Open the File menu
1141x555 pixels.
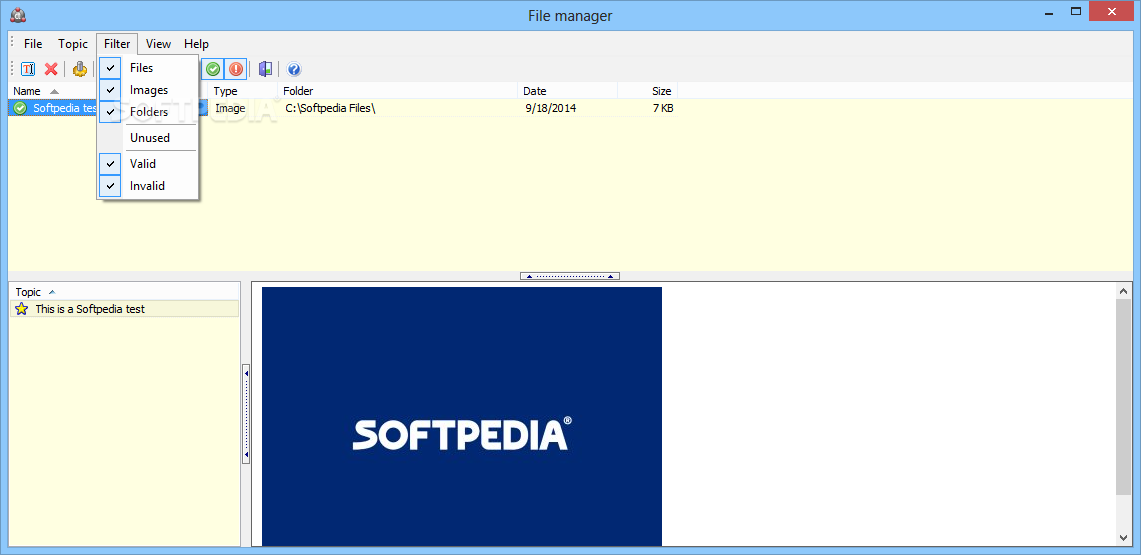(33, 44)
